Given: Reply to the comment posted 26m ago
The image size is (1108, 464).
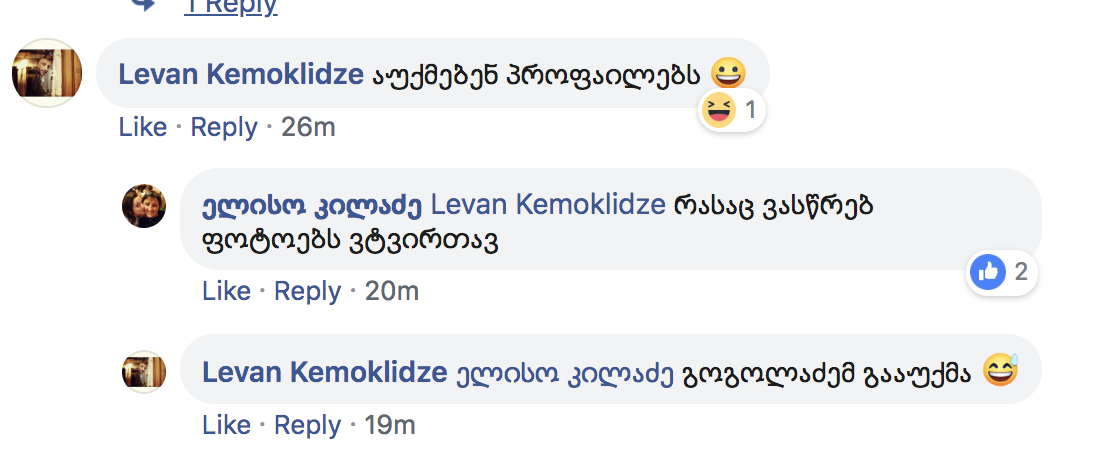Looking at the screenshot, I should (x=224, y=128).
